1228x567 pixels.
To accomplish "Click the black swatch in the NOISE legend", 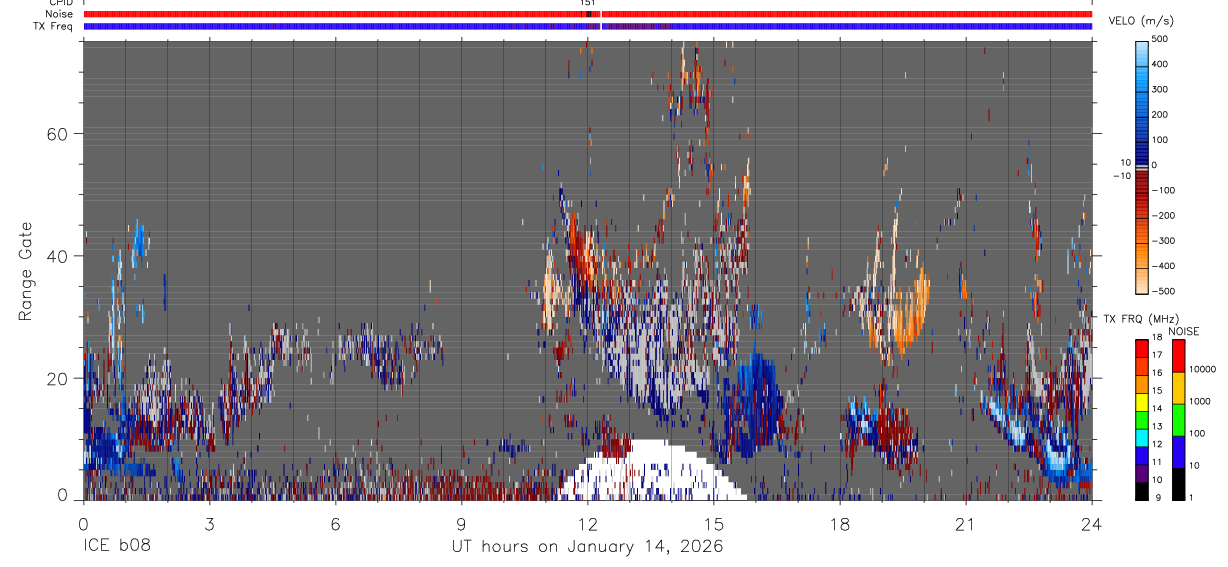I will coord(1177,484).
